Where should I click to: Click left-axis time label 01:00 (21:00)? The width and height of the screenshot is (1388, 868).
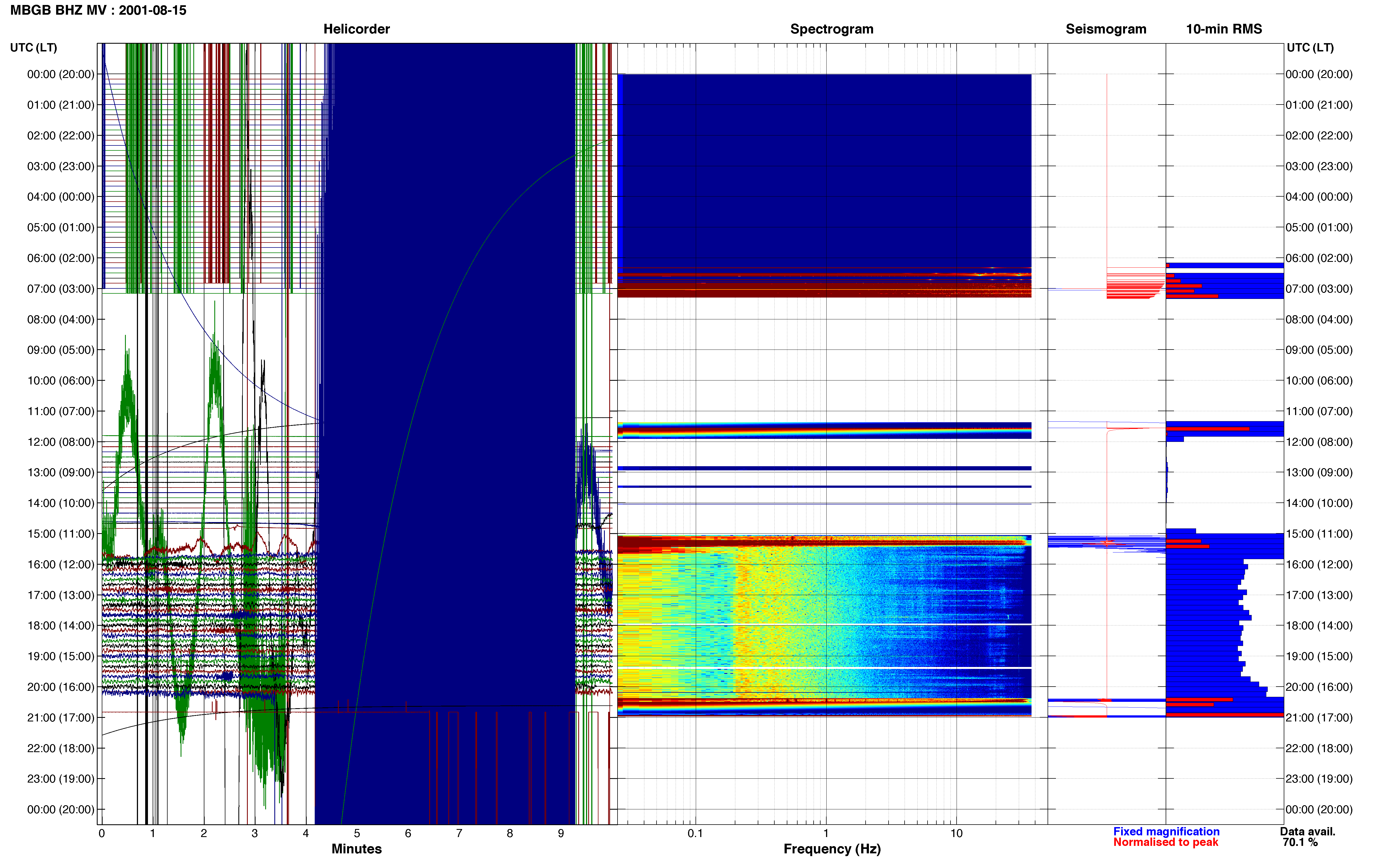click(x=61, y=105)
